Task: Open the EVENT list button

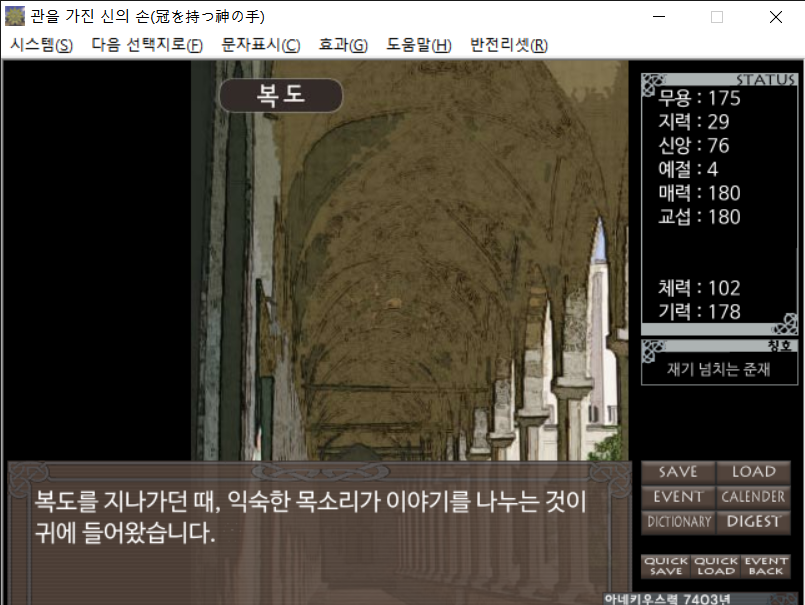Action: [678, 497]
